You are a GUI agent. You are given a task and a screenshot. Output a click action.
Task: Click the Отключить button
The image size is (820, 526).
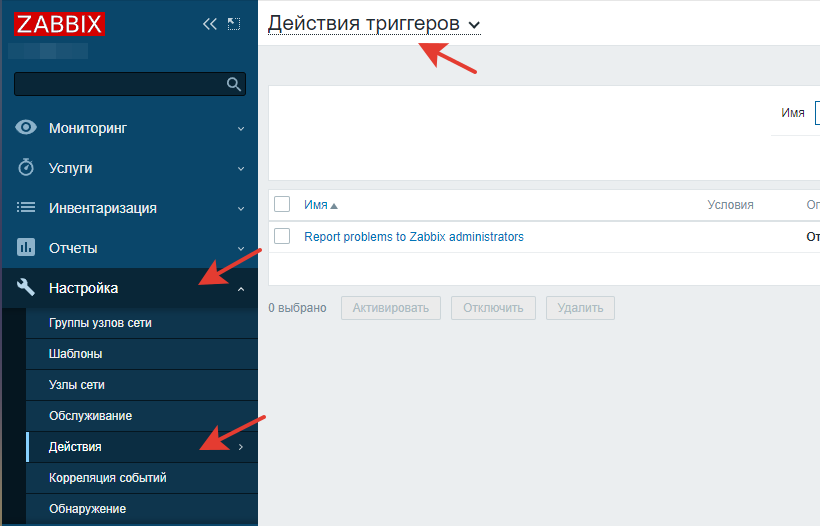493,308
